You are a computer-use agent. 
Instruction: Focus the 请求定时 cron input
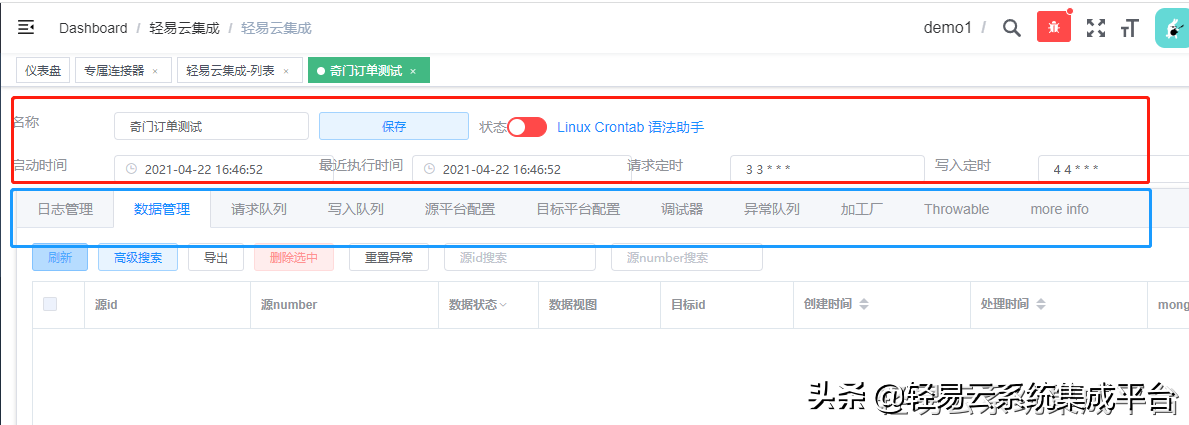point(827,168)
